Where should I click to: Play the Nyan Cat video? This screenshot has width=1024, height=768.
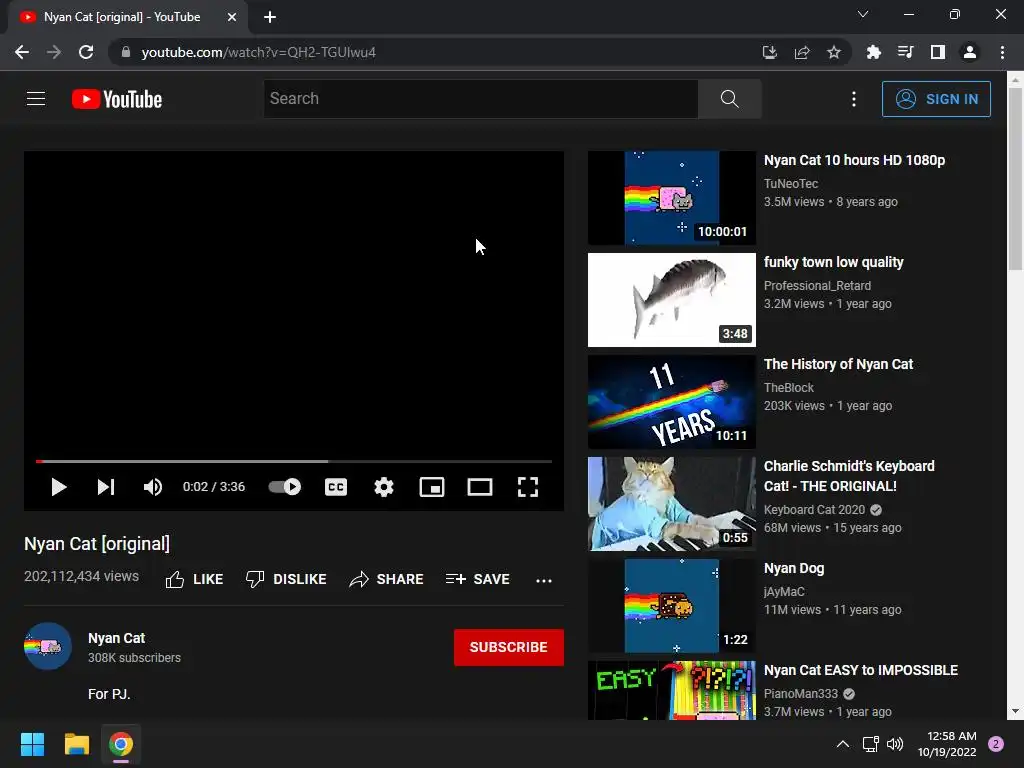59,487
